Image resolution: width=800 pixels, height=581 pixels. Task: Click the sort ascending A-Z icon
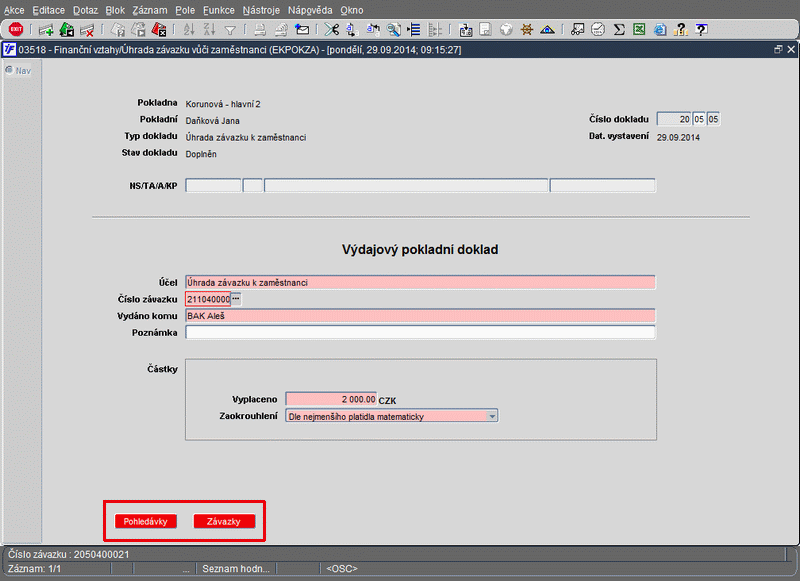click(189, 30)
